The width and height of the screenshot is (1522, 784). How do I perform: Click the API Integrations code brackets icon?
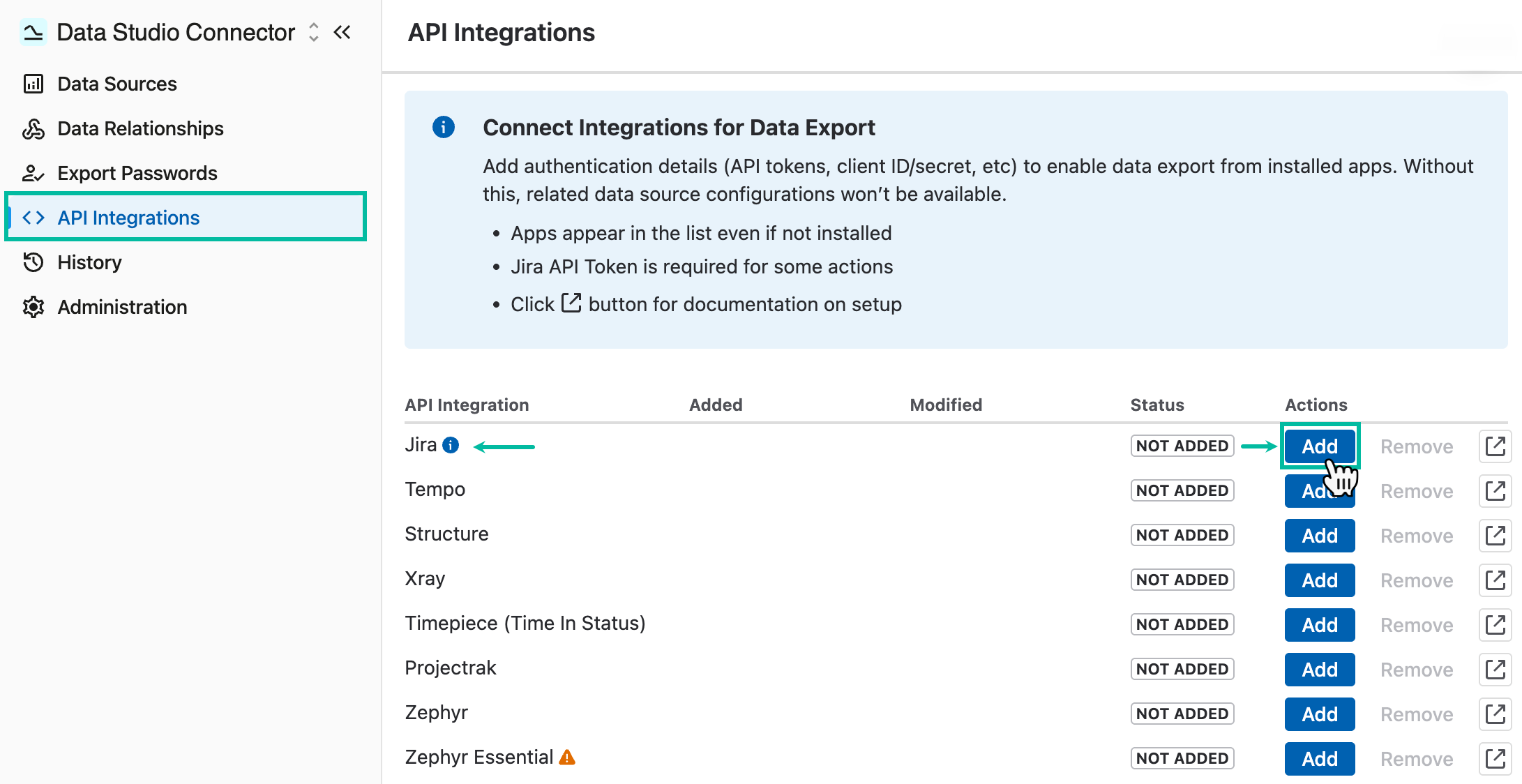(x=33, y=218)
